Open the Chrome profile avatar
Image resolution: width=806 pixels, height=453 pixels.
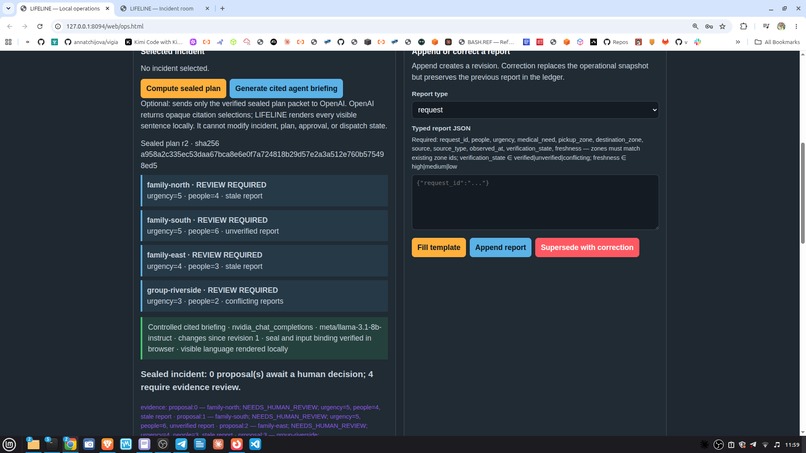781,26
